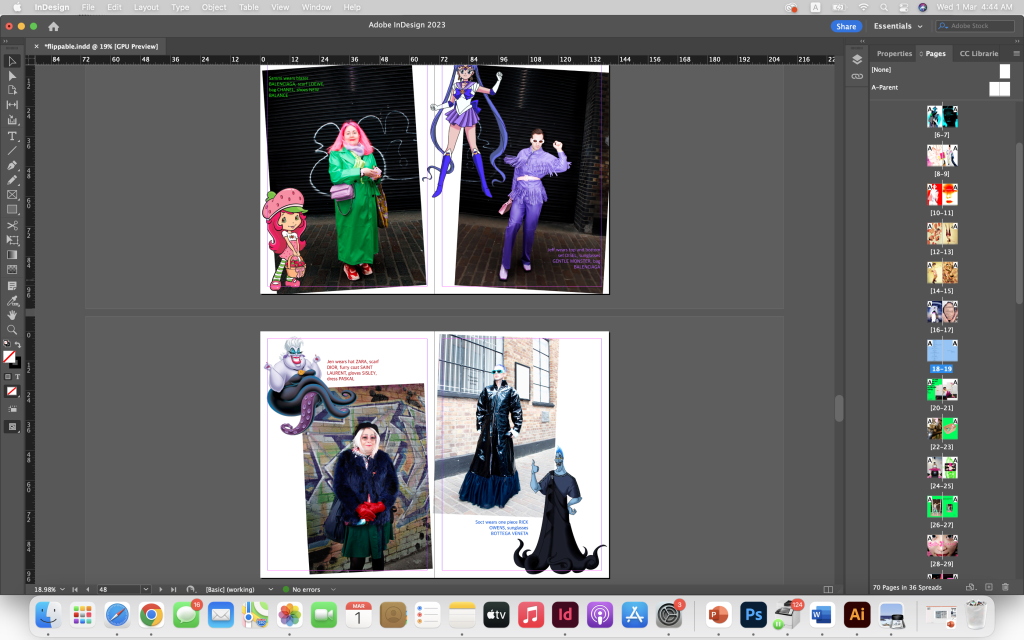Select the Eyedropper tool
This screenshot has width=1024, height=640.
pos(12,300)
